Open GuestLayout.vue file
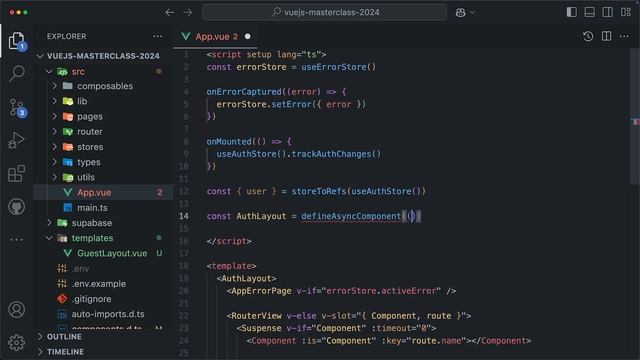Image resolution: width=640 pixels, height=360 pixels. [x=104, y=253]
